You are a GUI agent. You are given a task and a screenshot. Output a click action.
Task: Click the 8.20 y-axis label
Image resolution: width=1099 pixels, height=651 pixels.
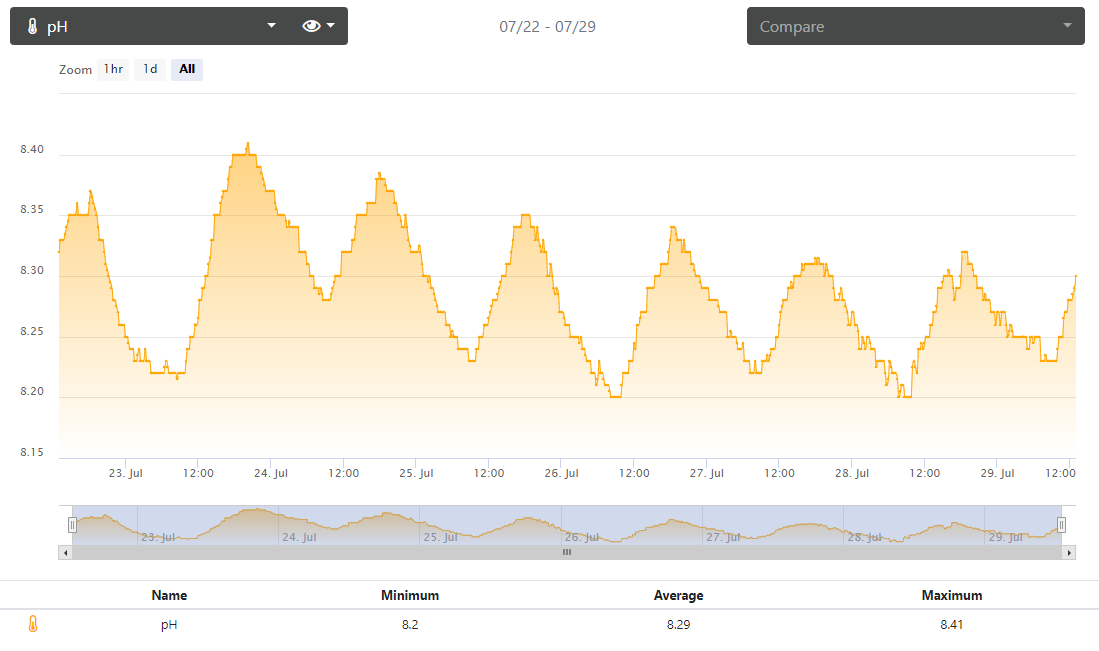point(32,392)
